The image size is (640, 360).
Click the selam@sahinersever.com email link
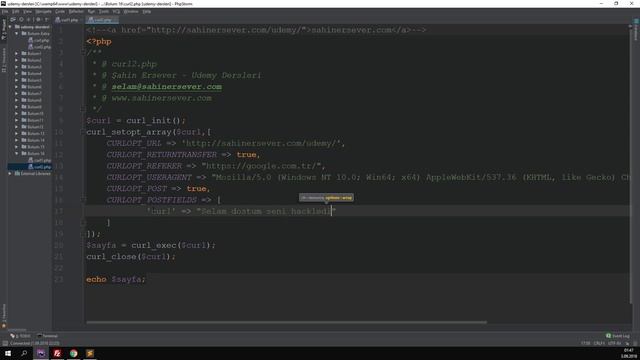coord(167,87)
